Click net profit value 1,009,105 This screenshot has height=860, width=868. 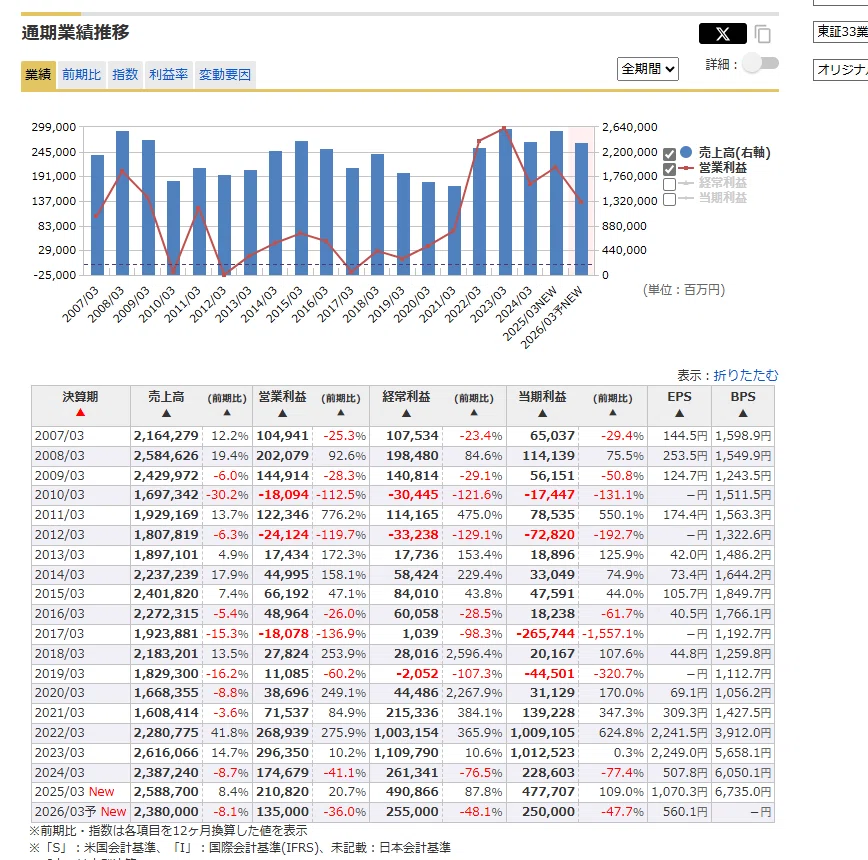click(542, 733)
